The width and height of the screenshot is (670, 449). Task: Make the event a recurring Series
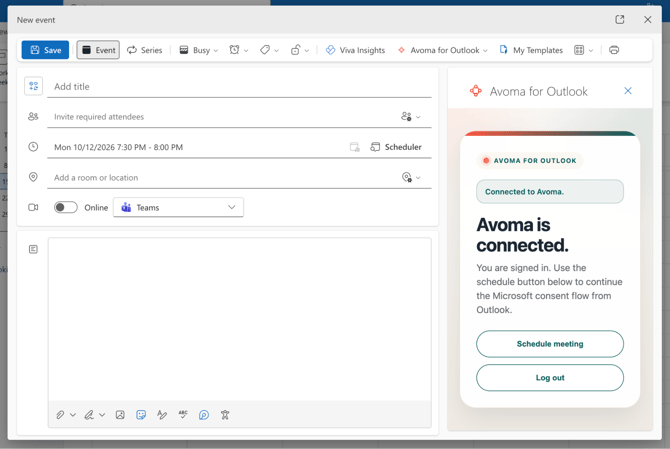coord(145,50)
